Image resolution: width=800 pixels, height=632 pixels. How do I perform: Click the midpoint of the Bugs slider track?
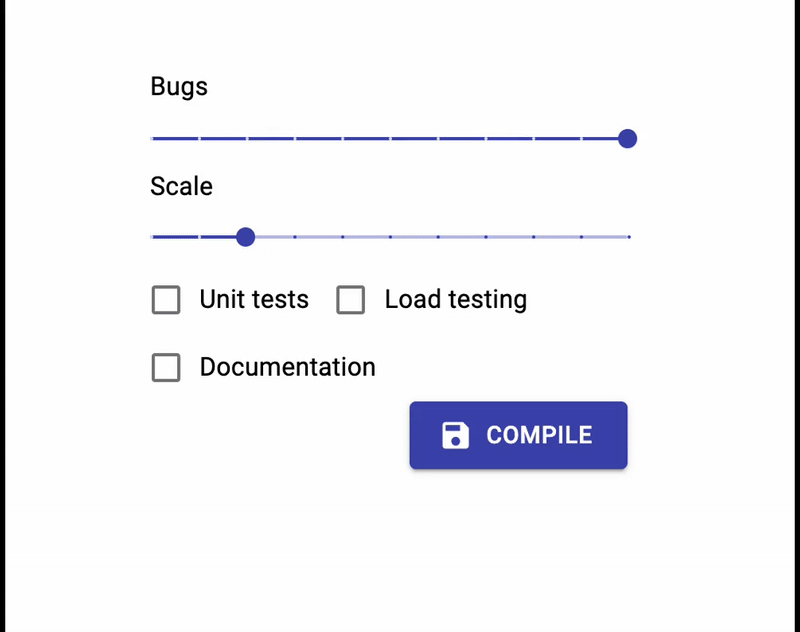click(390, 139)
